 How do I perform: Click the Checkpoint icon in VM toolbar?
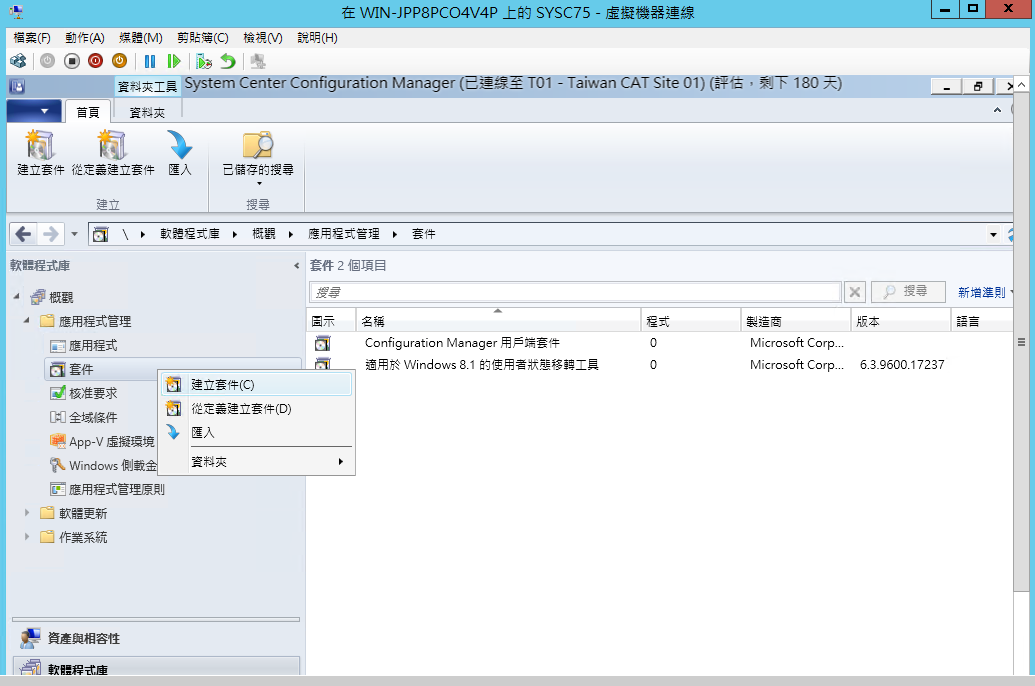click(204, 61)
